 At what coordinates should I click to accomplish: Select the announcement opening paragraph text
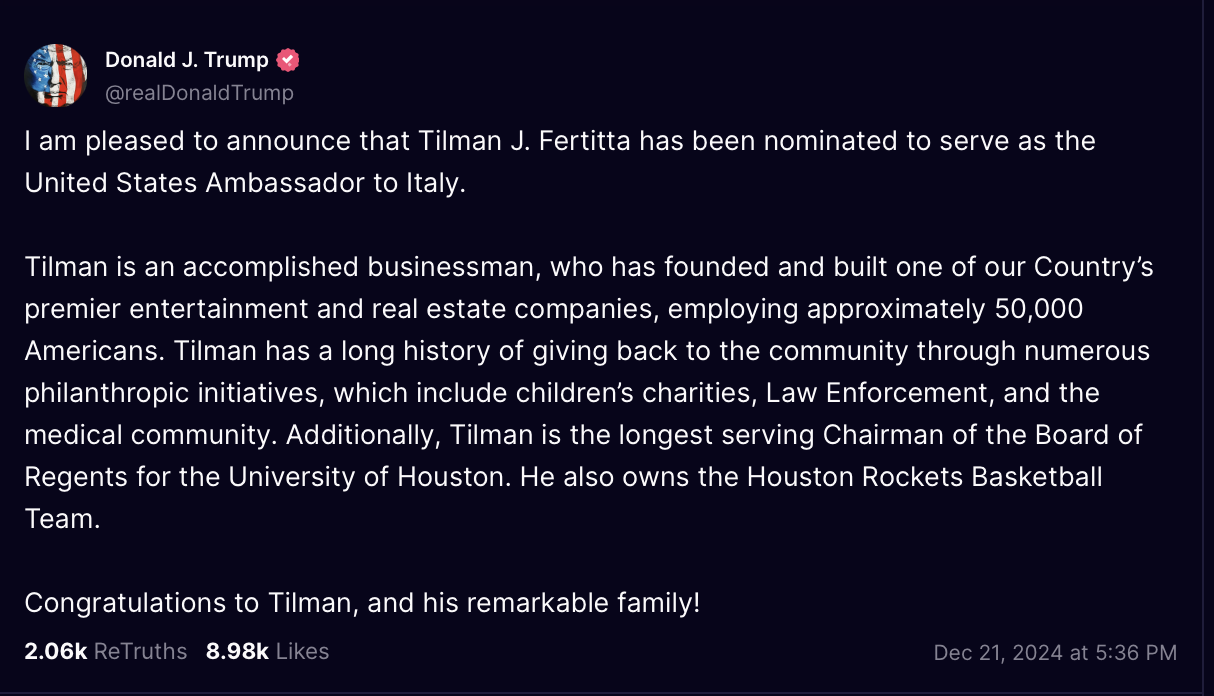coord(560,162)
